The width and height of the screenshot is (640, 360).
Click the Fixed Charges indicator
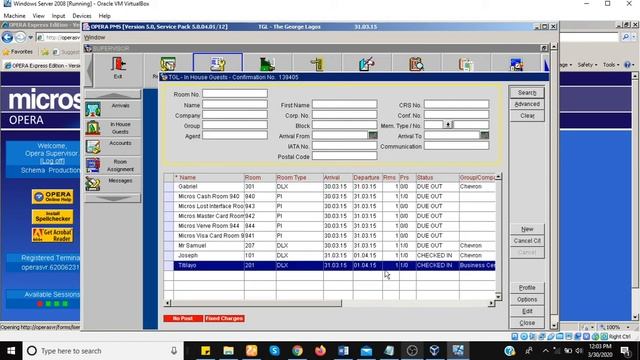tap(224, 318)
